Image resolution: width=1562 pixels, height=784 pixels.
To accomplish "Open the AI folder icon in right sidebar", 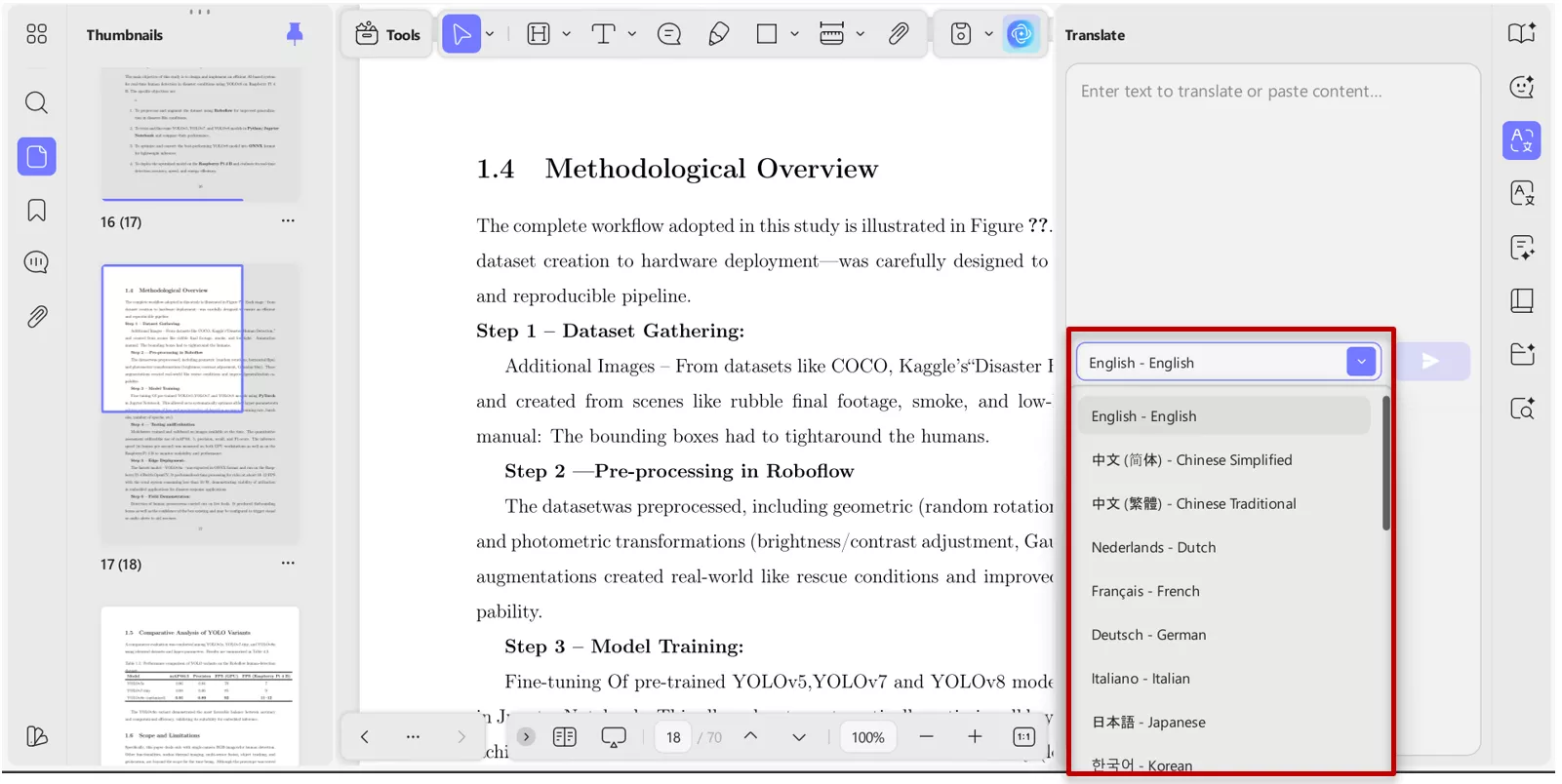I will click(x=1522, y=354).
